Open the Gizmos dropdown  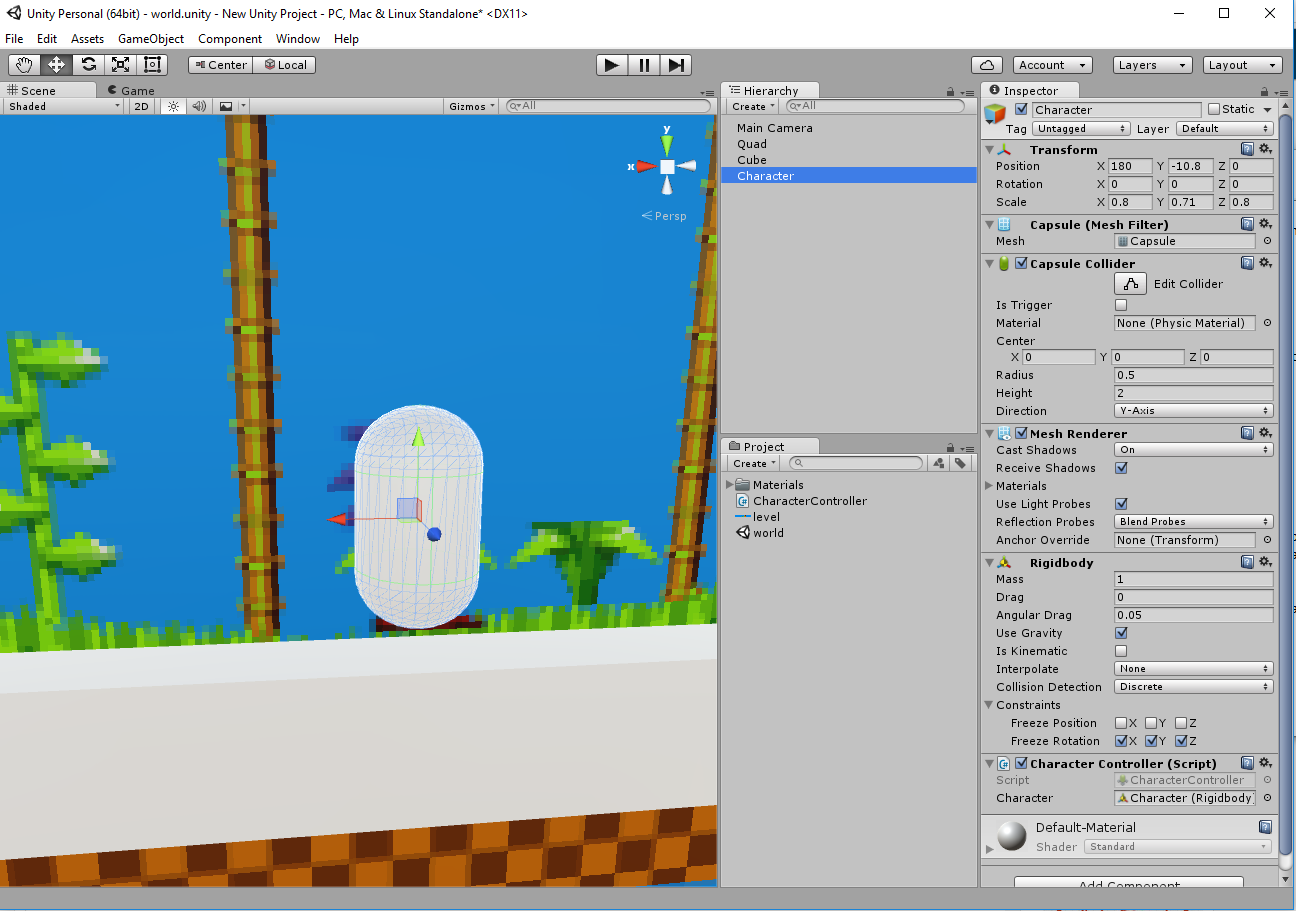click(473, 106)
